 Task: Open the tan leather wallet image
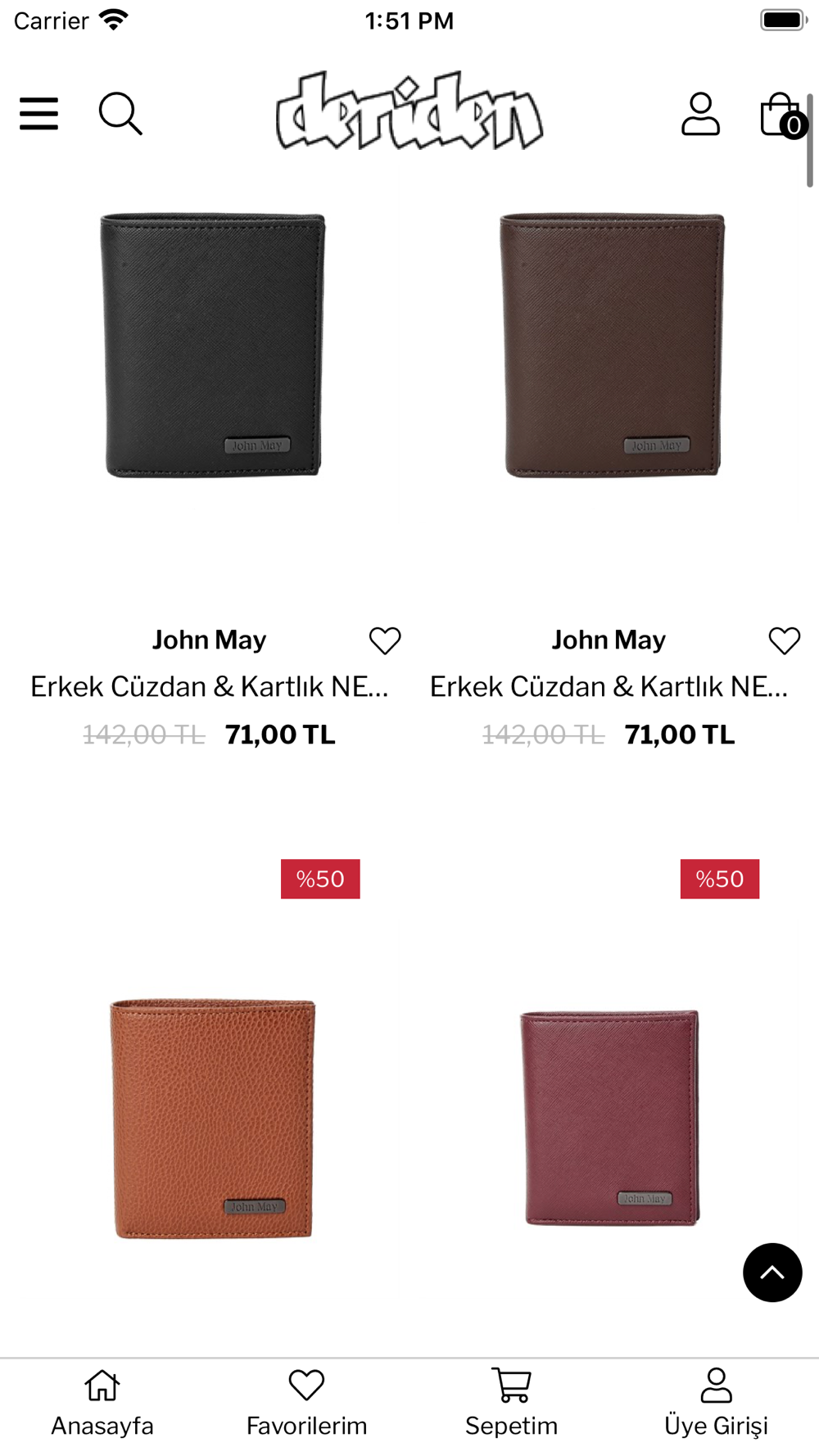212,1119
